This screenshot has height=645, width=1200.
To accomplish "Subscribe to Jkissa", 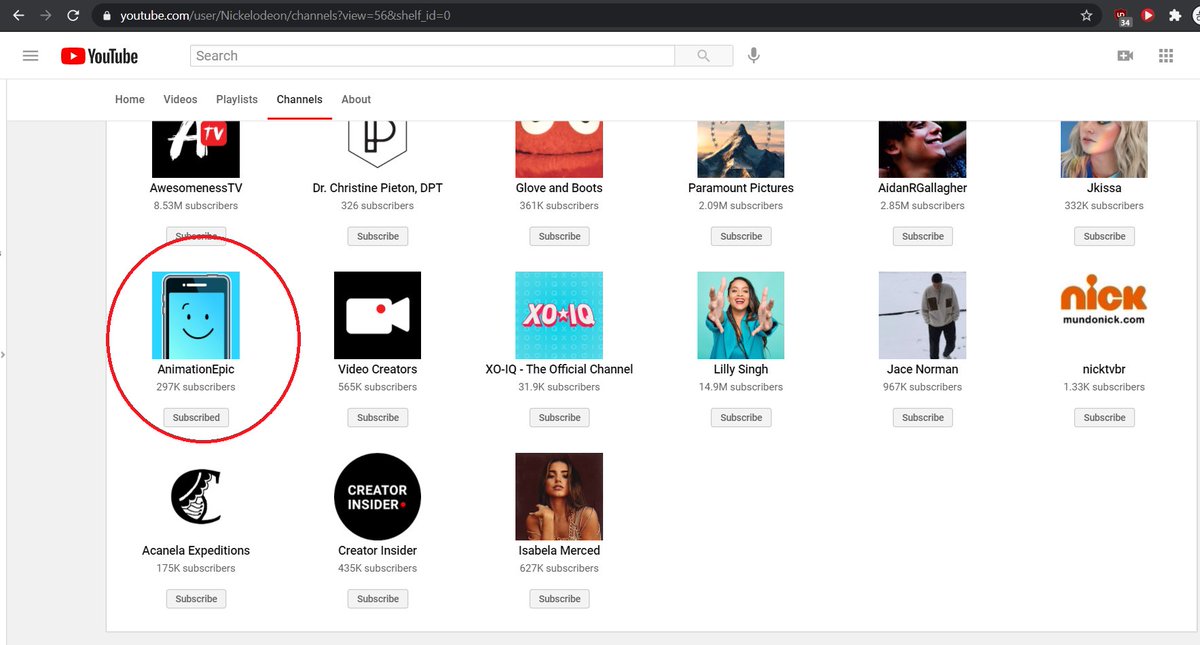I will point(1104,236).
